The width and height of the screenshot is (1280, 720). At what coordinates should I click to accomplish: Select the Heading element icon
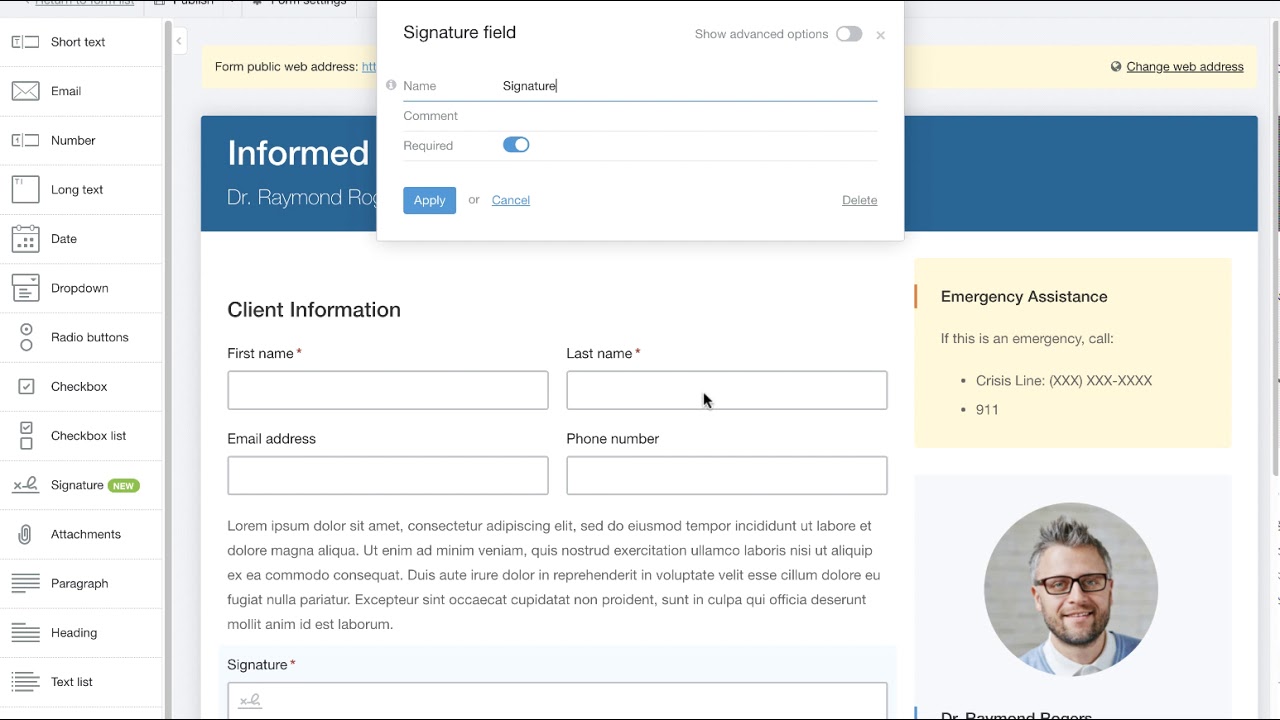coord(26,633)
